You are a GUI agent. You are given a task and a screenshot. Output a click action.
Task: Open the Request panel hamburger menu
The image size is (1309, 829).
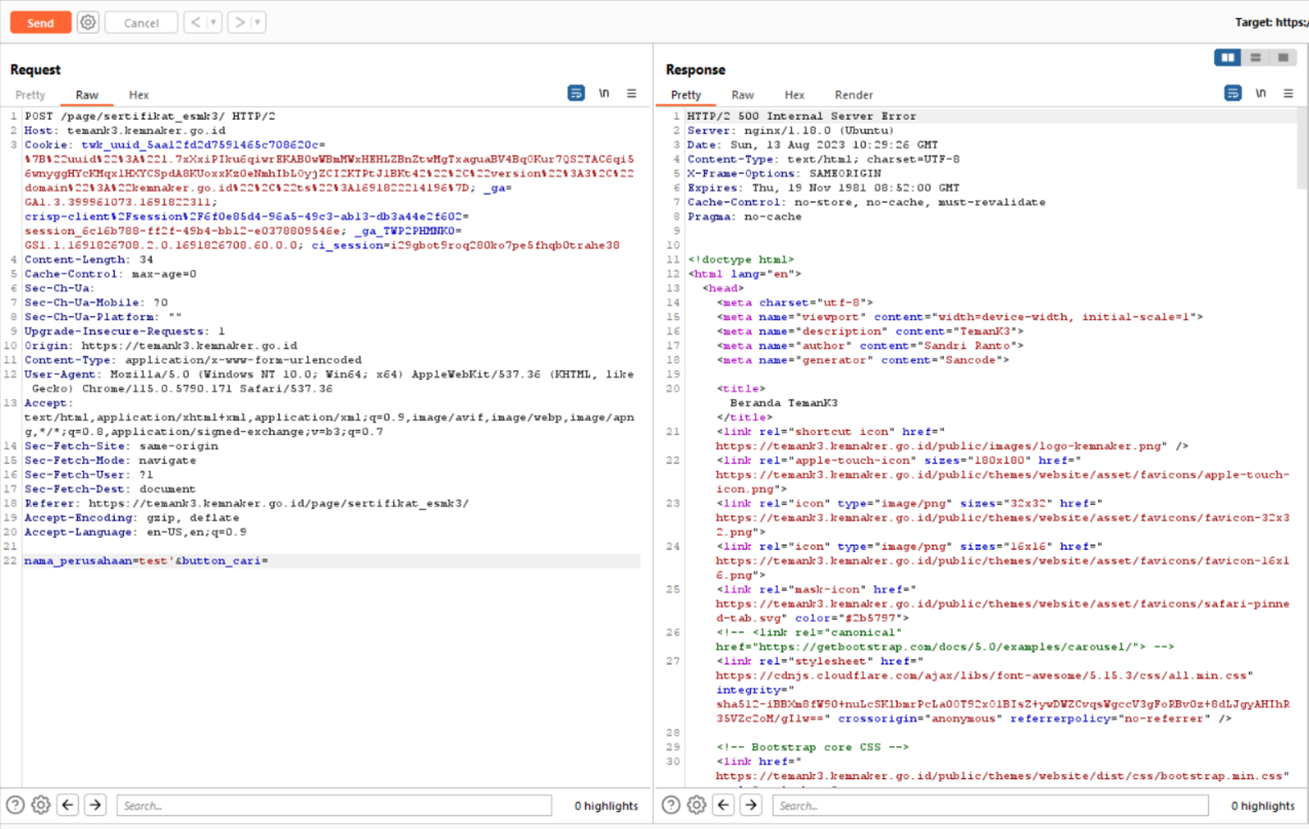coord(631,93)
